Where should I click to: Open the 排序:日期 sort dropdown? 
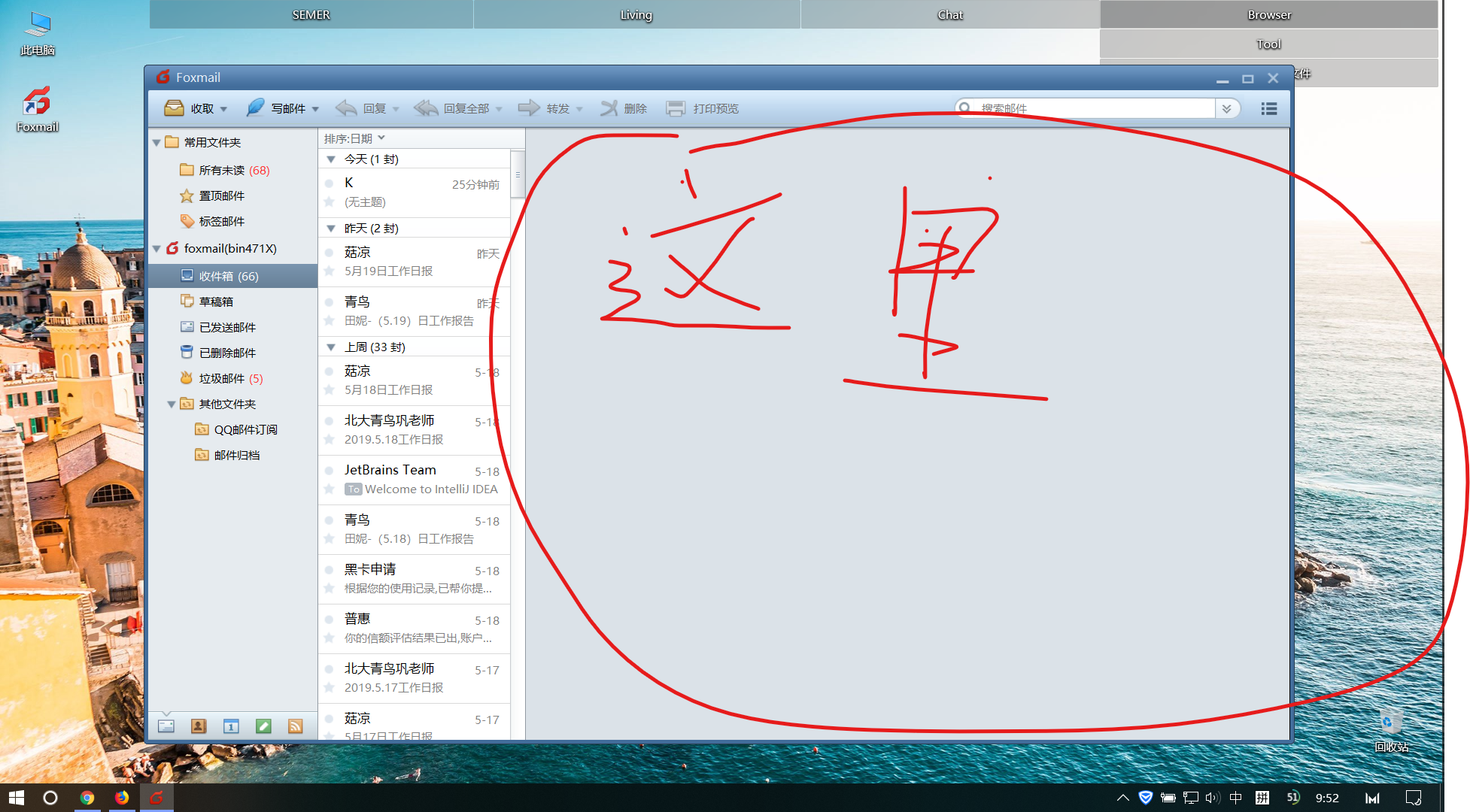point(354,138)
